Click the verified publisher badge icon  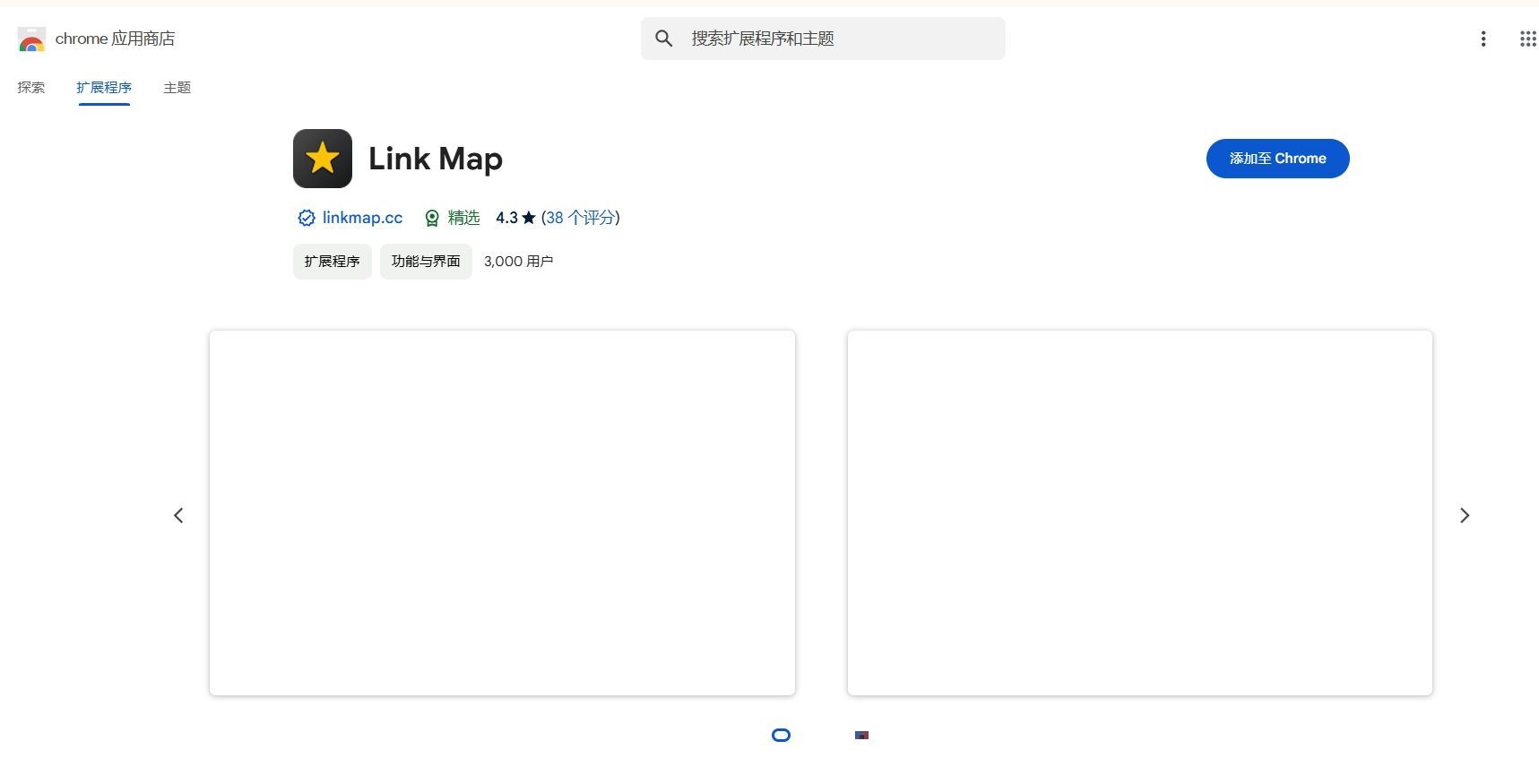[307, 218]
